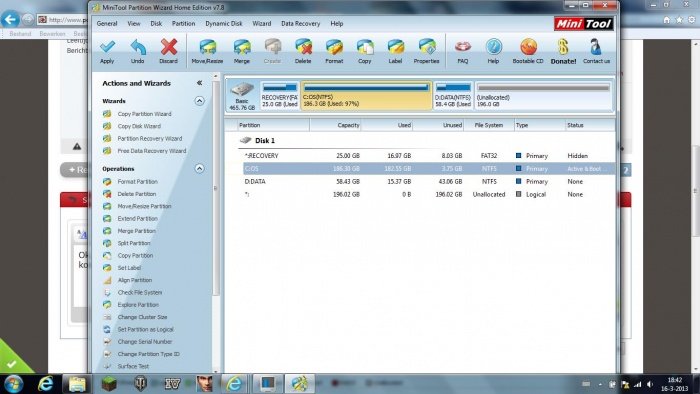Open the Dynamic Disk menu

pyautogui.click(x=224, y=24)
